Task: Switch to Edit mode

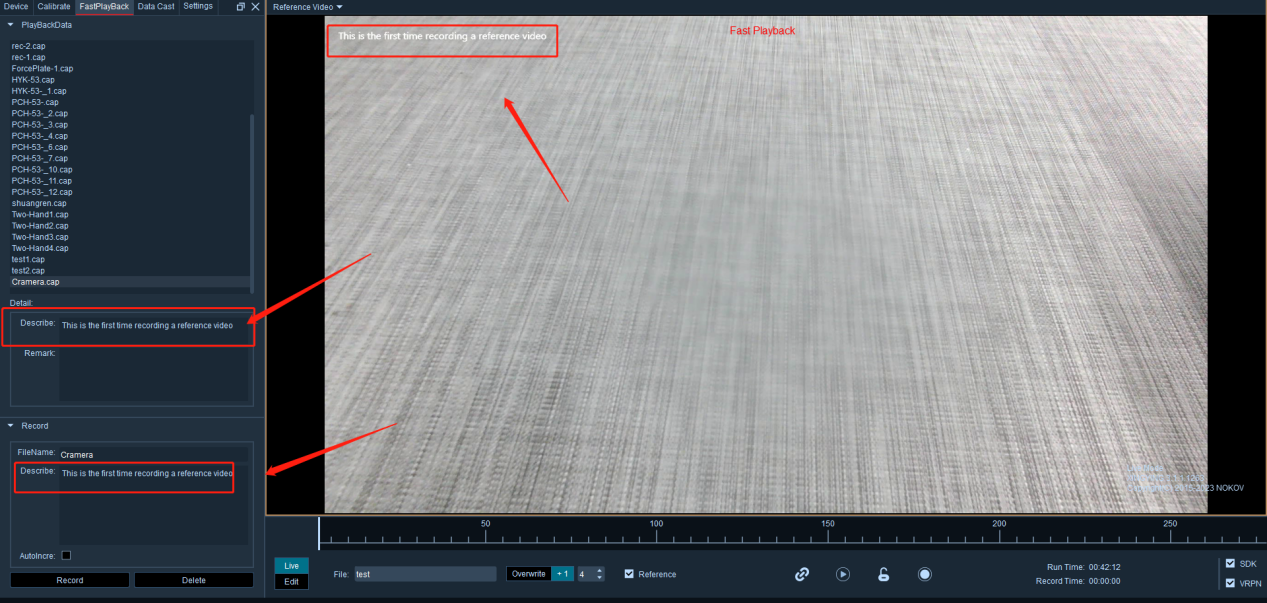Action: (x=291, y=582)
